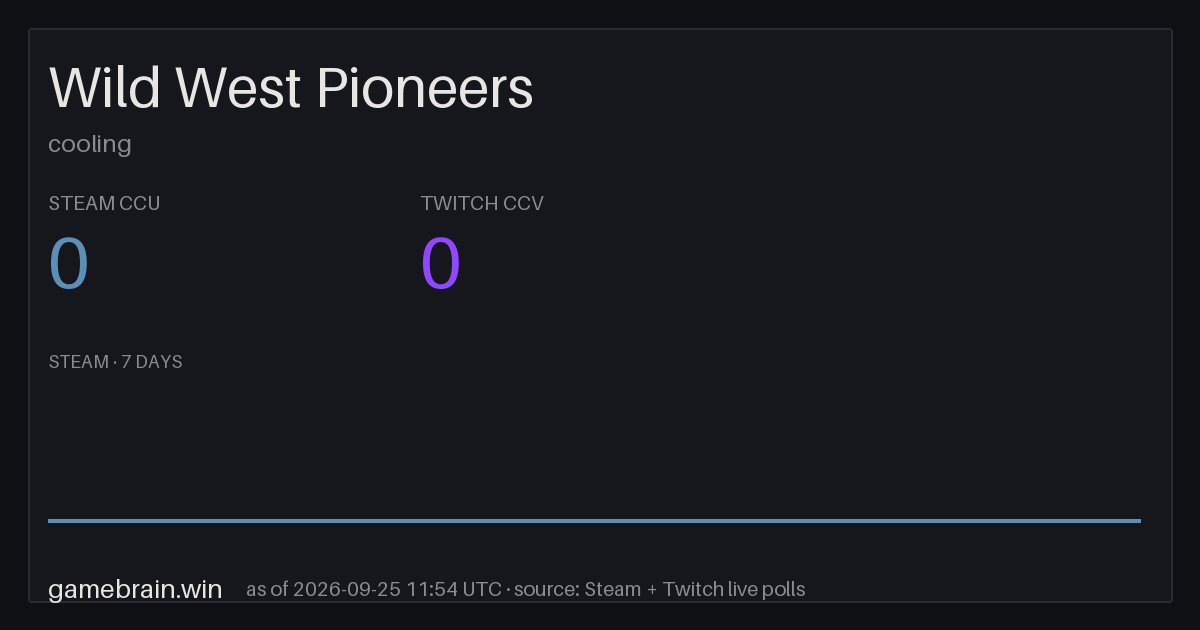
Task: Click the TWITCH CCV label
Action: coord(482,203)
